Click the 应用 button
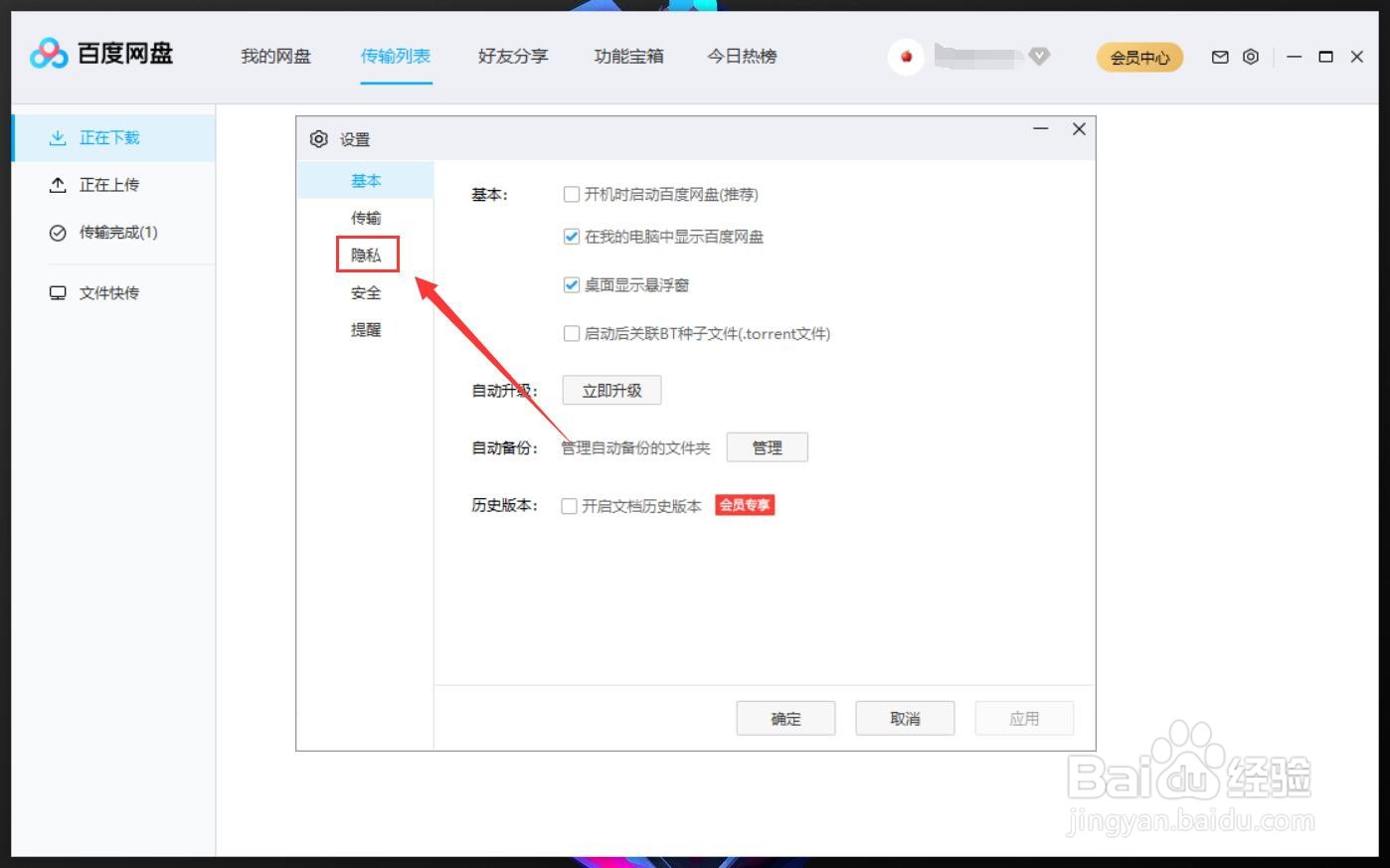Viewport: 1390px width, 868px height. coord(1024,719)
